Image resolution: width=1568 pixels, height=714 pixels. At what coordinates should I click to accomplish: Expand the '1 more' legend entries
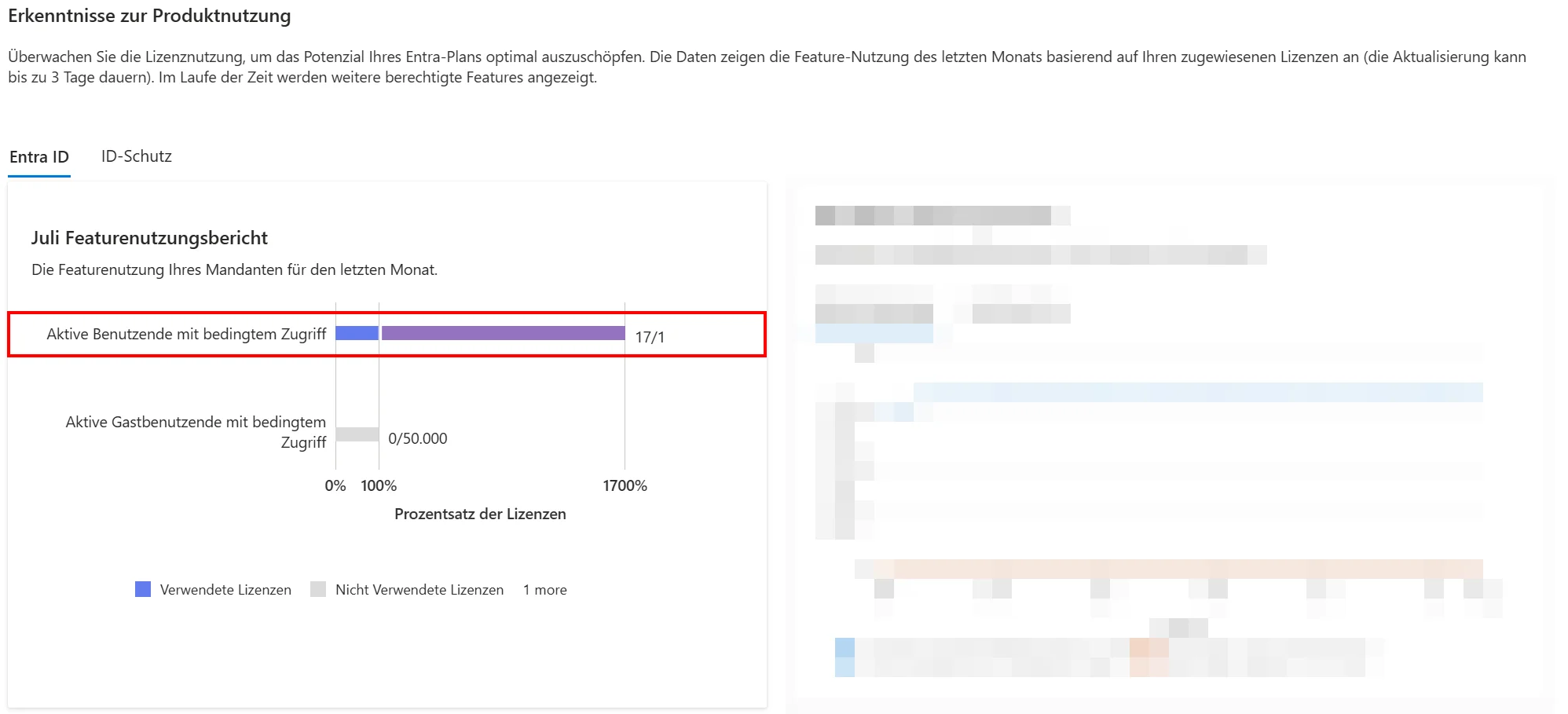tap(545, 590)
